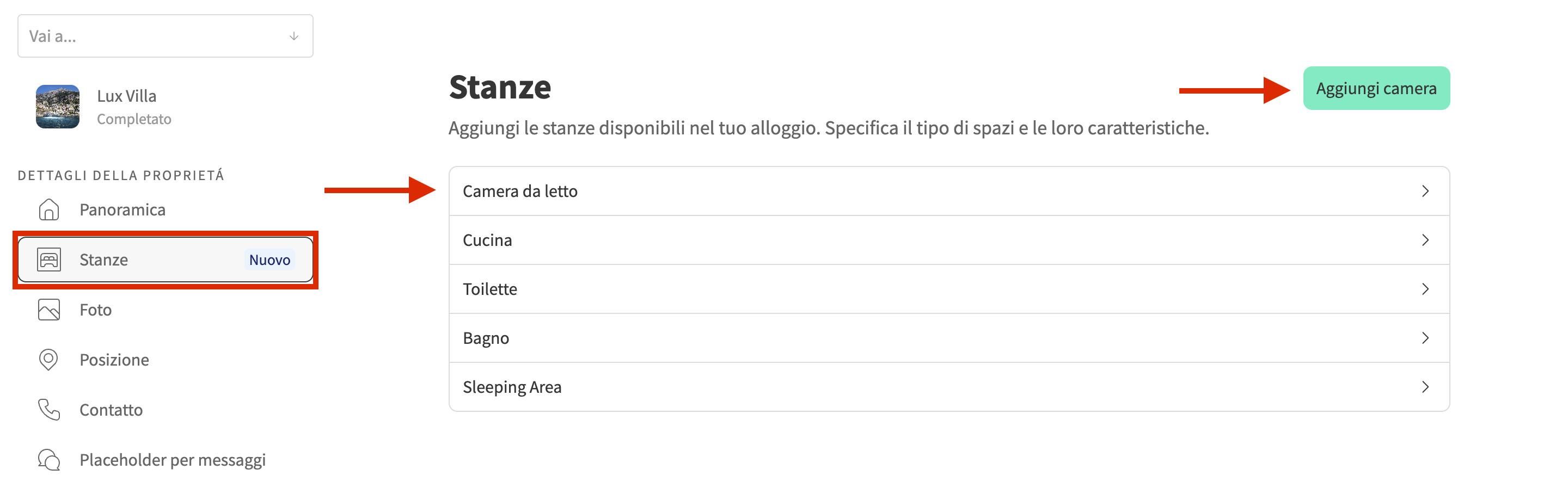This screenshot has height=494, width=1568.
Task: Click the Lux Villa property thumbnail
Action: 58,107
